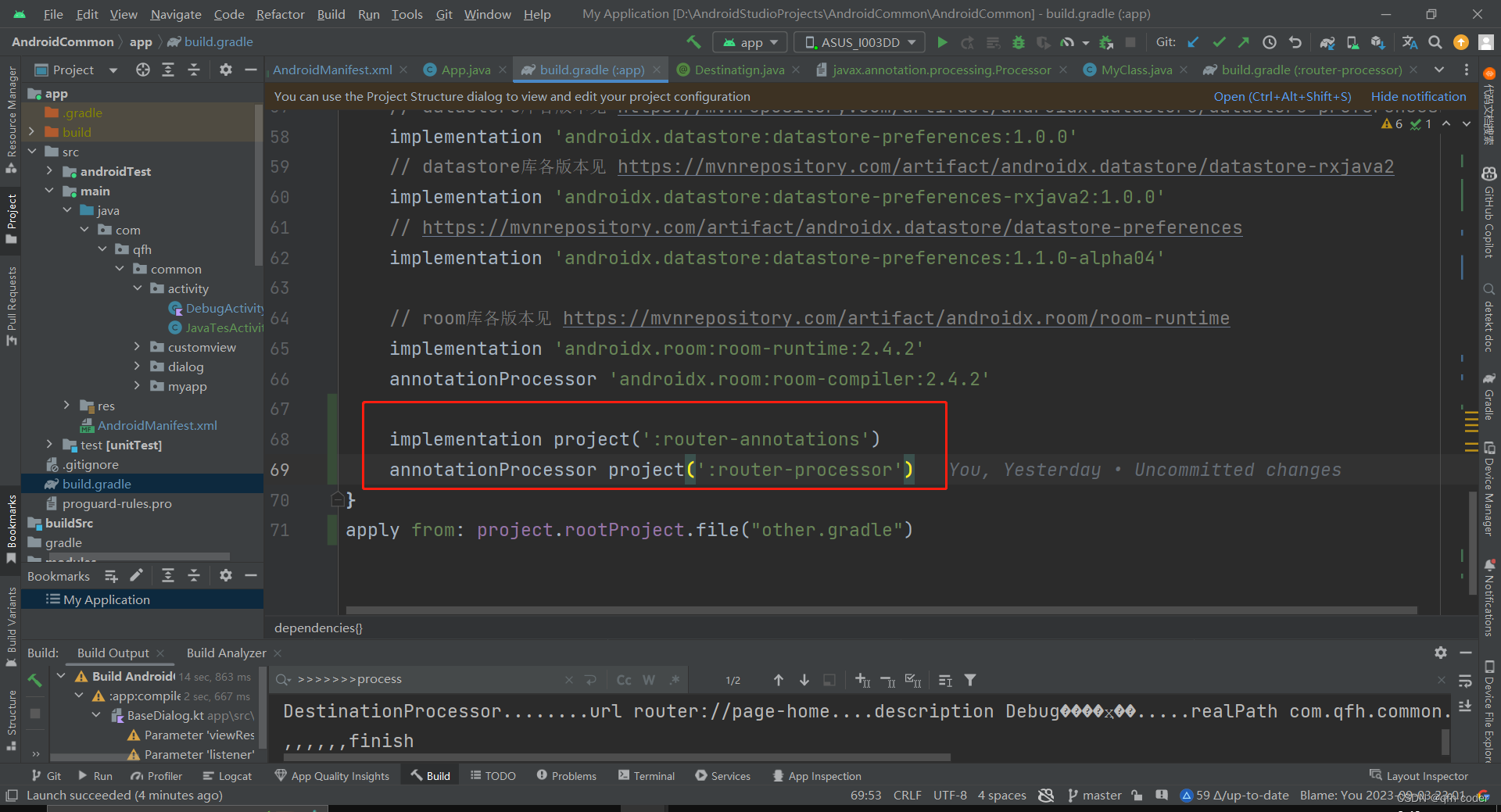Click Hide notification link
The width and height of the screenshot is (1501, 812).
[1418, 96]
